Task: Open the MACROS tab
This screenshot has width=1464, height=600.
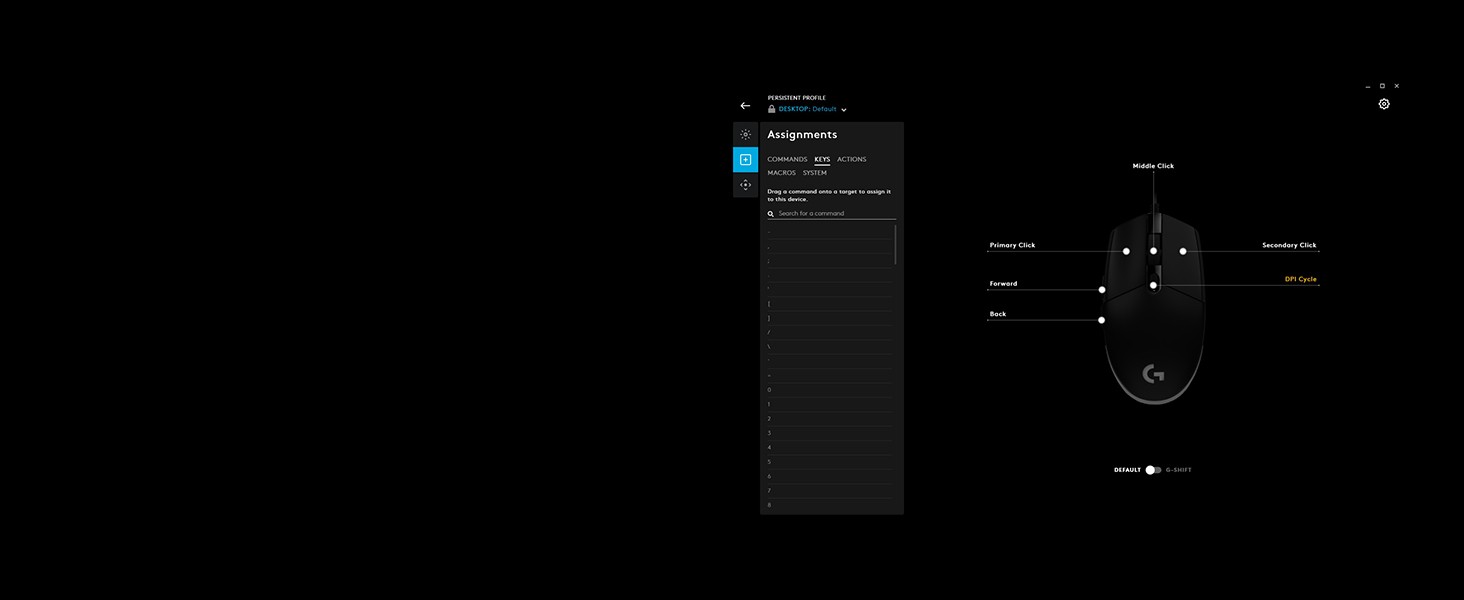Action: [x=781, y=173]
